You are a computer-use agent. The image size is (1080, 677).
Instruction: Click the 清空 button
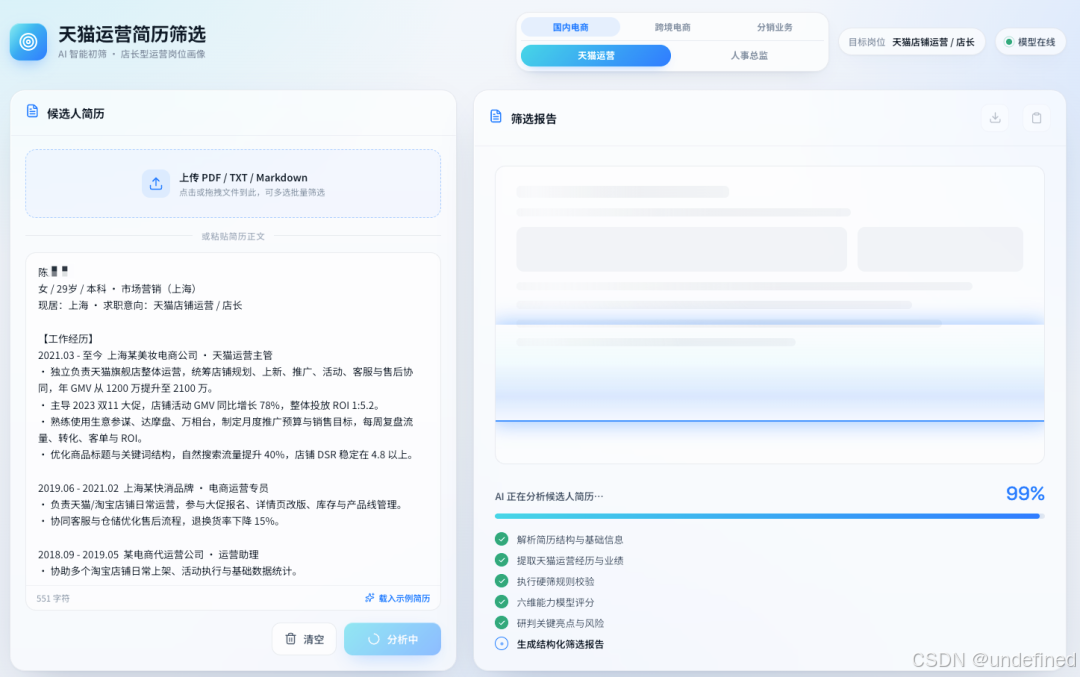(304, 639)
